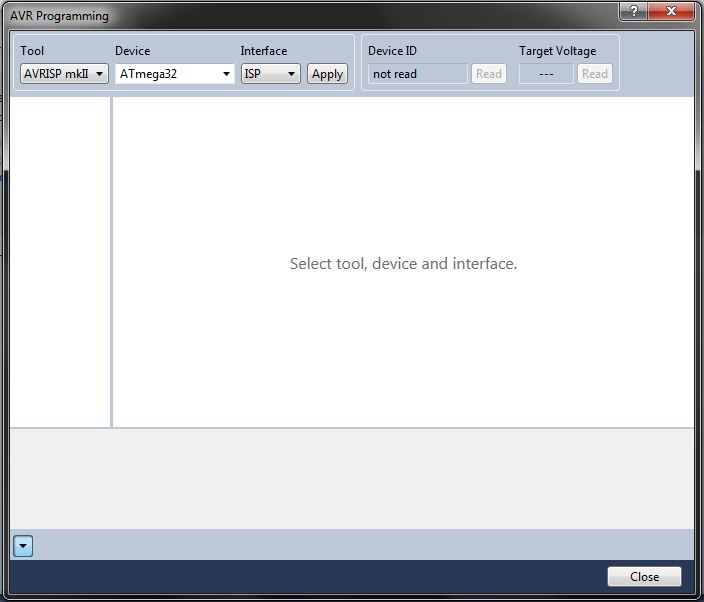Viewport: 704px width, 602px height.
Task: Click the AVR Programming title text
Action: click(59, 16)
